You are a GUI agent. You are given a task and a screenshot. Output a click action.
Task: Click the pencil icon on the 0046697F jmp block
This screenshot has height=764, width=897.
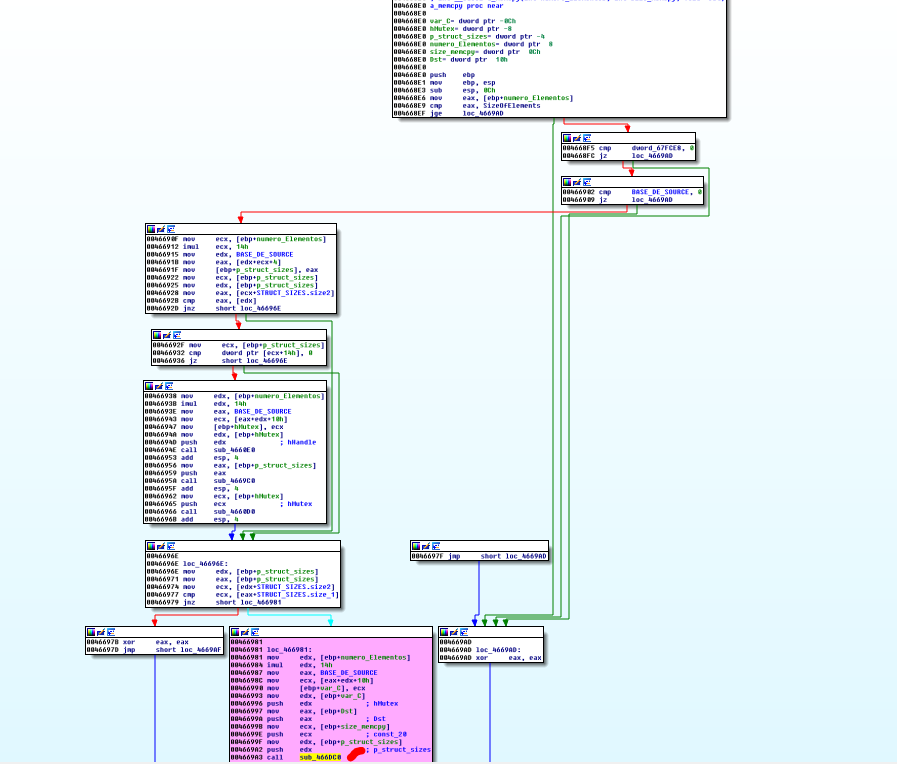(x=426, y=546)
